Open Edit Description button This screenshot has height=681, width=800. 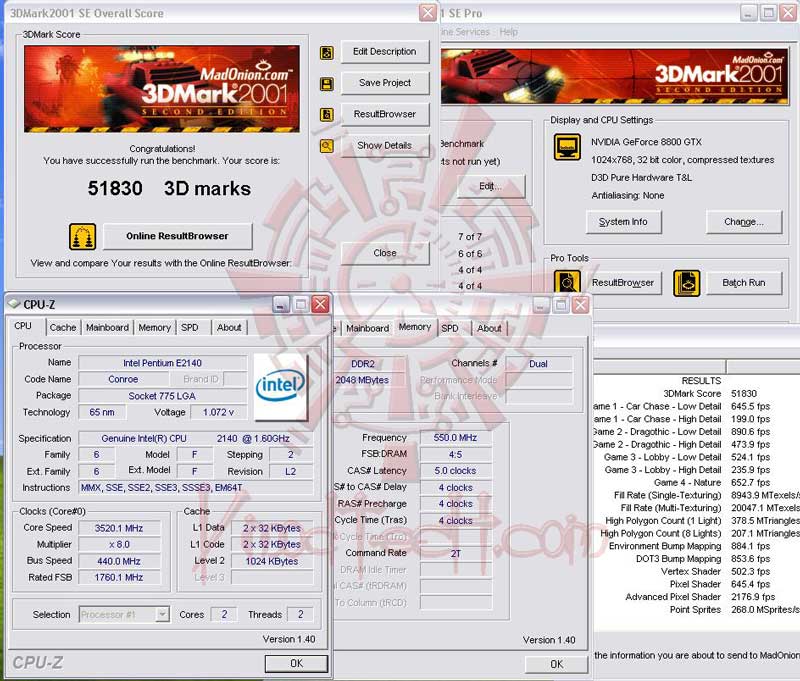point(385,52)
